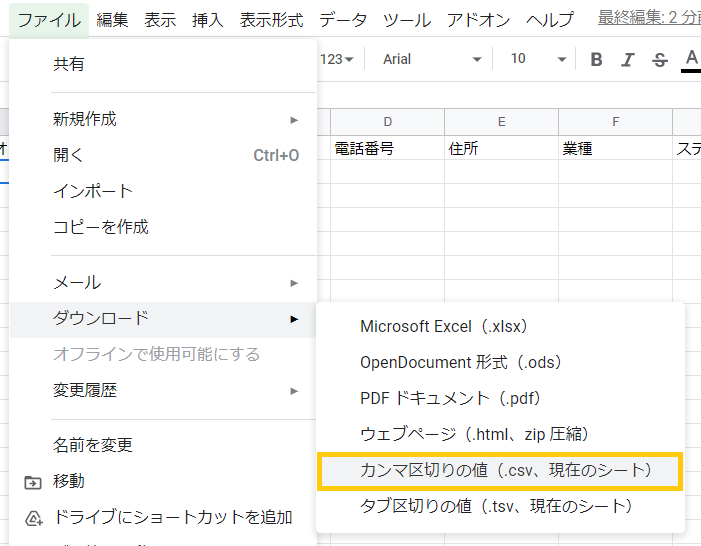Apply strikethrough formatting
The height and width of the screenshot is (546, 701).
point(659,59)
